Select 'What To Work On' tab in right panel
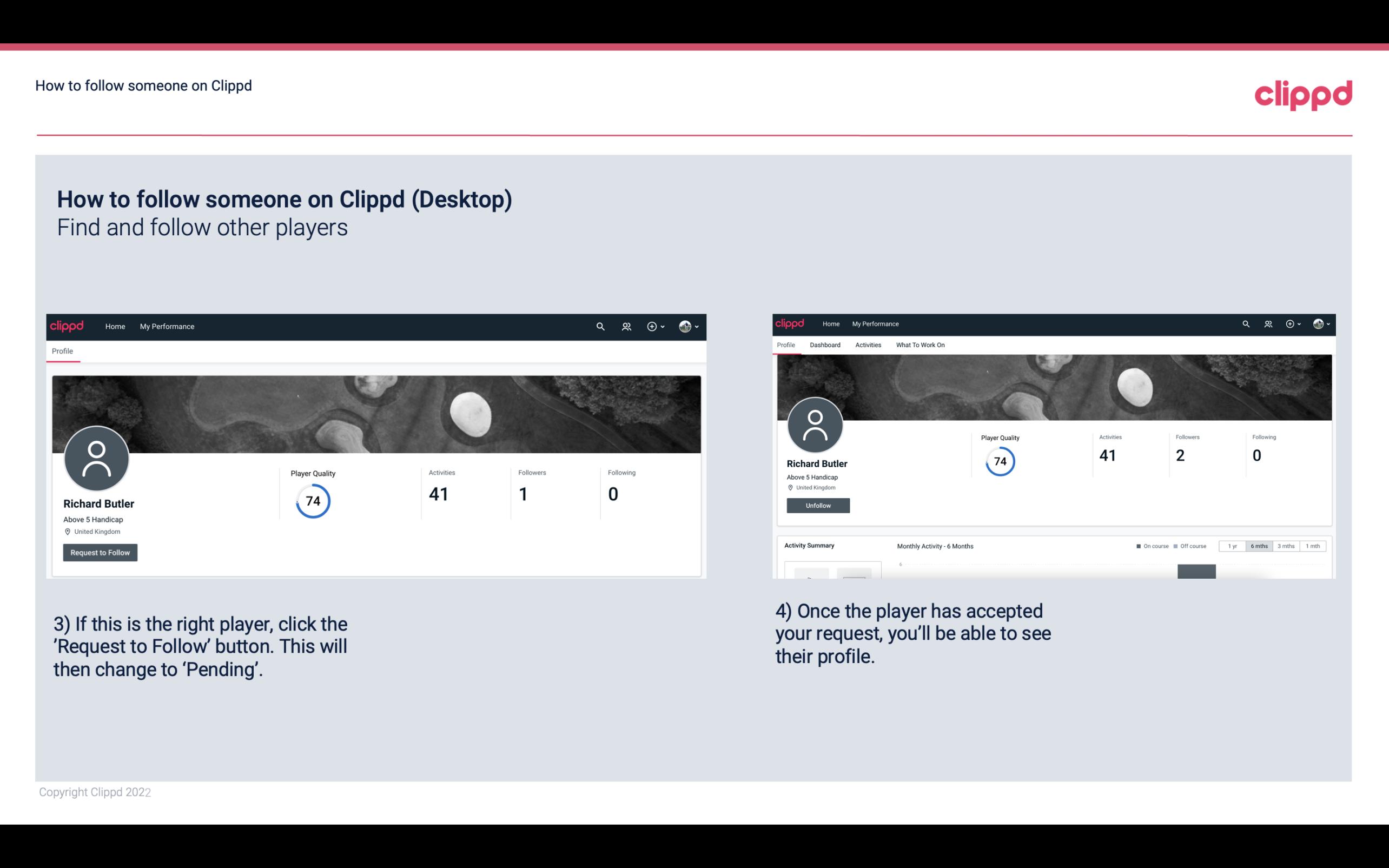Image resolution: width=1389 pixels, height=868 pixels. 920,345
